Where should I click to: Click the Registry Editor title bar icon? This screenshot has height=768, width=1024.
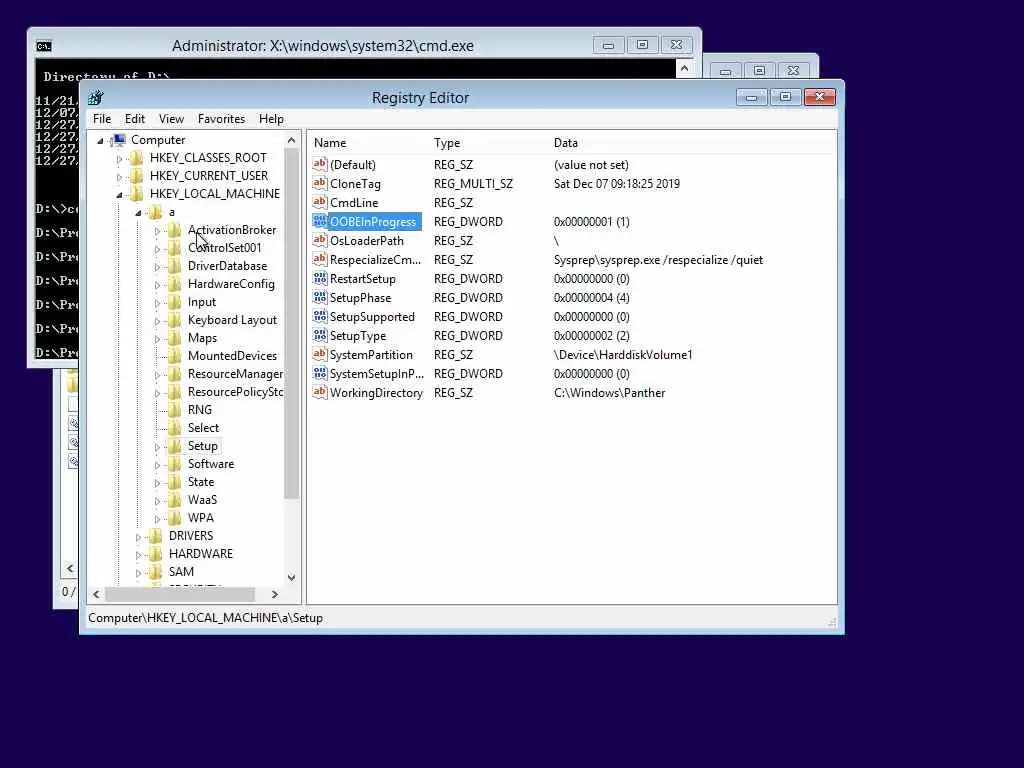pos(96,97)
